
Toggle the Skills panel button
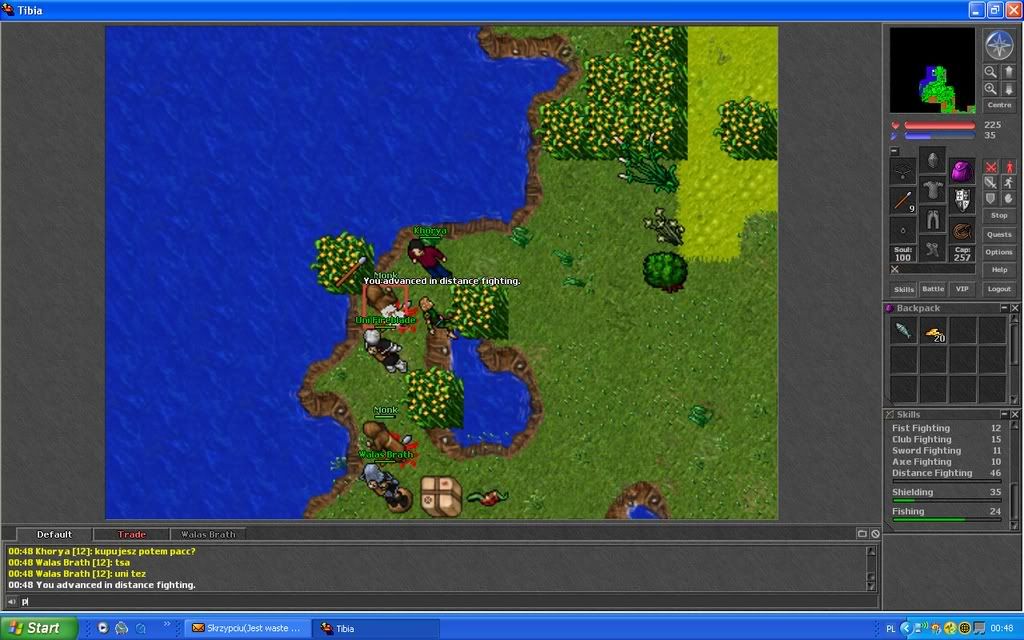pyautogui.click(x=904, y=289)
